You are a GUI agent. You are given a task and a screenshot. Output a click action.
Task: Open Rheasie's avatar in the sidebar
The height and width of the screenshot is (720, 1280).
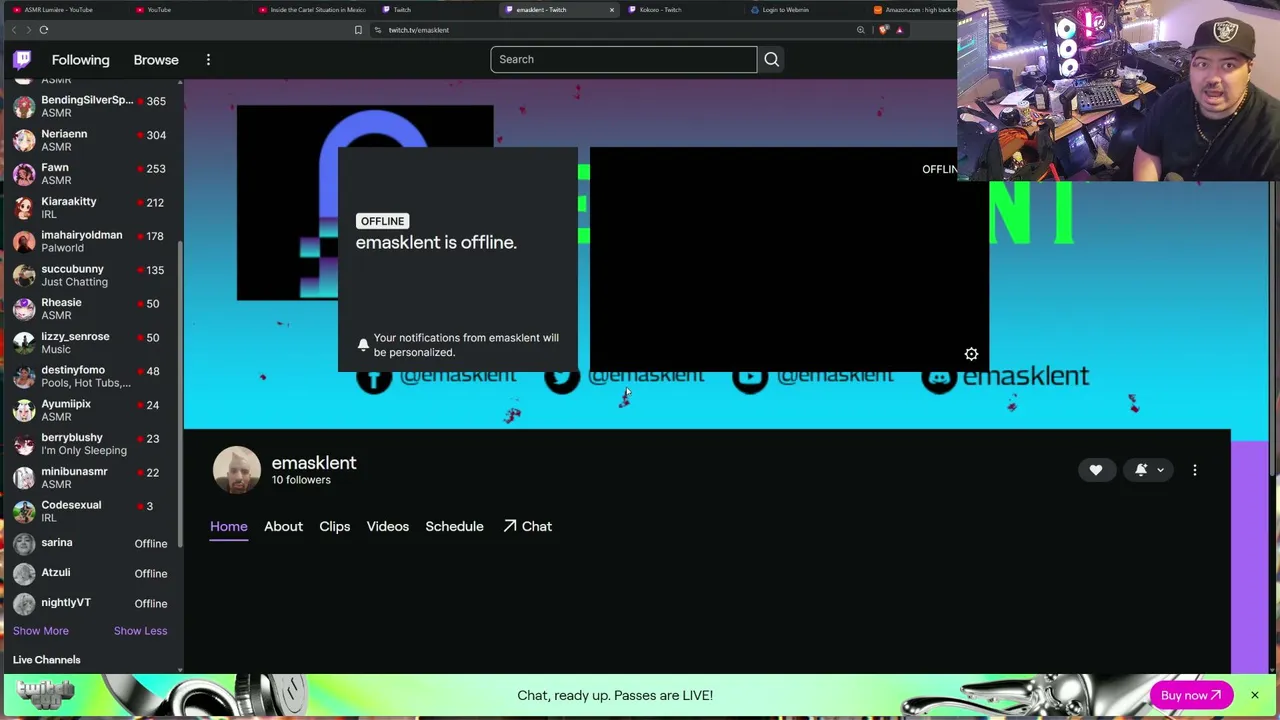point(24,309)
